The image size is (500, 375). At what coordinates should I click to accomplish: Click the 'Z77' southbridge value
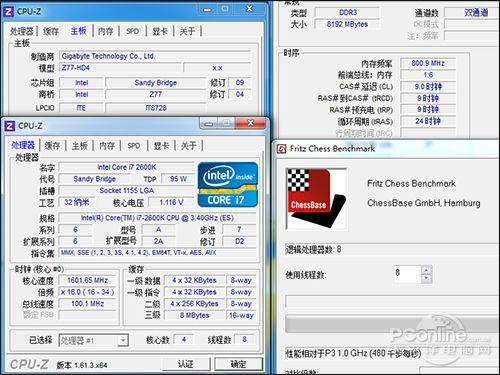(156, 94)
